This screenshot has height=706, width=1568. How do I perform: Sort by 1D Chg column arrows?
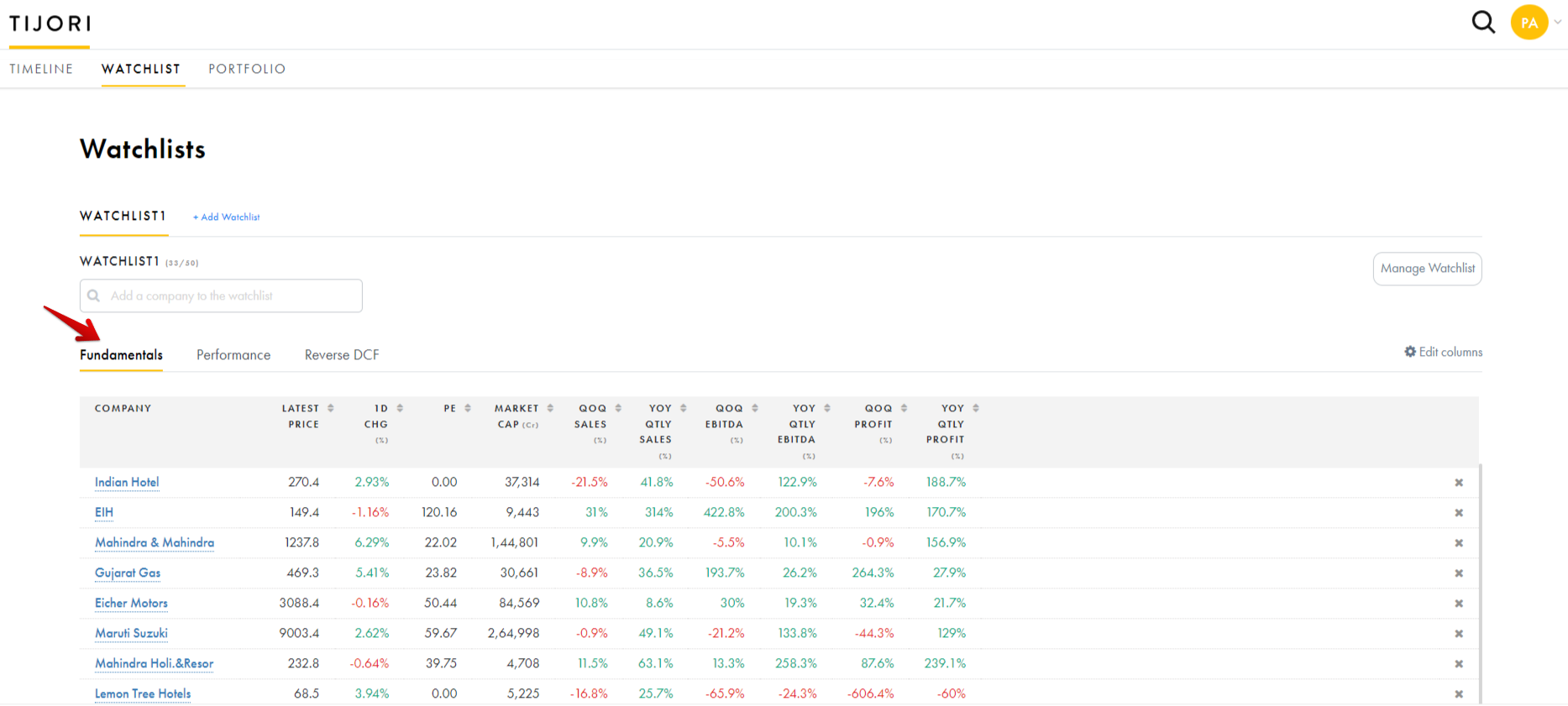(x=400, y=408)
